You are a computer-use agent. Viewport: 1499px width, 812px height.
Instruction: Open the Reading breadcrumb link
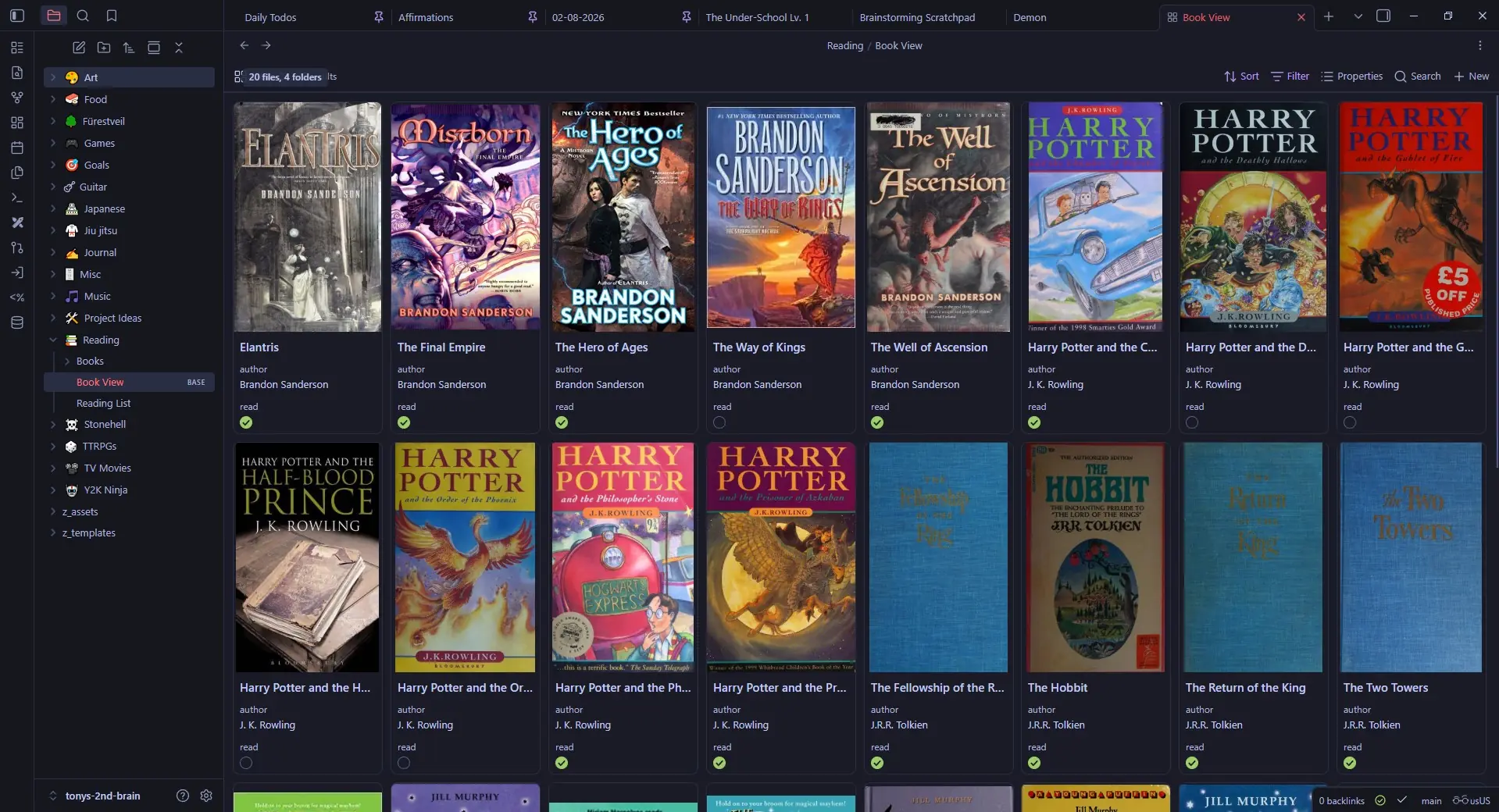tap(844, 45)
